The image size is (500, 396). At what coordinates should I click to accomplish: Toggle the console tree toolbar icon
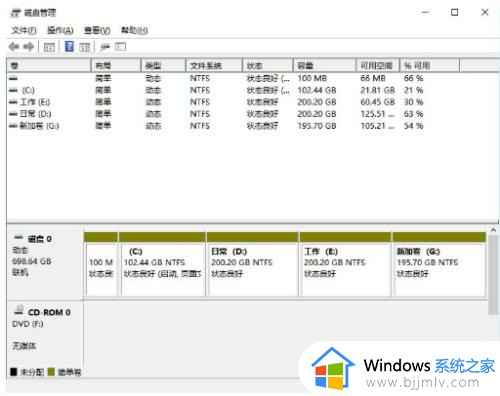pyautogui.click(x=49, y=47)
